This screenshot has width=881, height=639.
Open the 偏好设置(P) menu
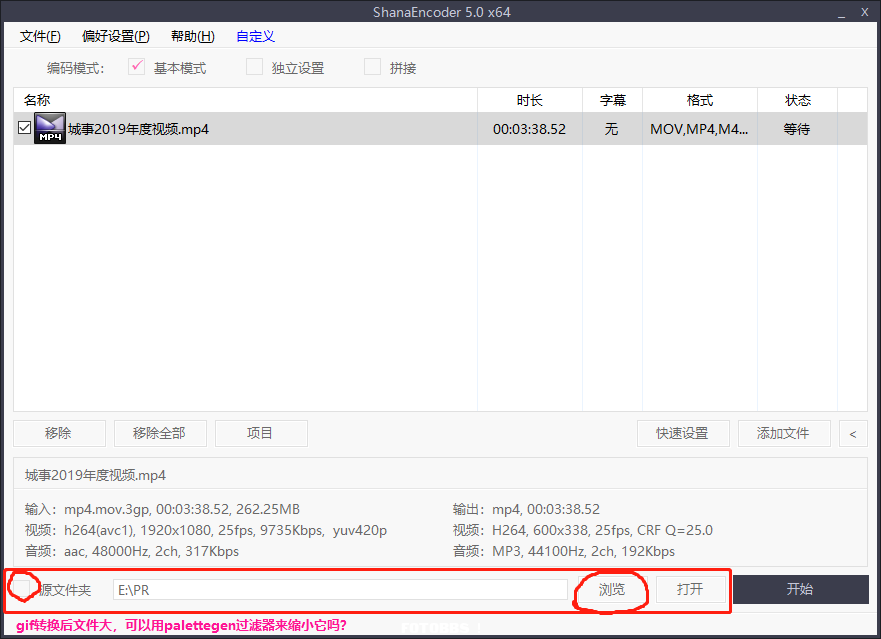(x=116, y=37)
